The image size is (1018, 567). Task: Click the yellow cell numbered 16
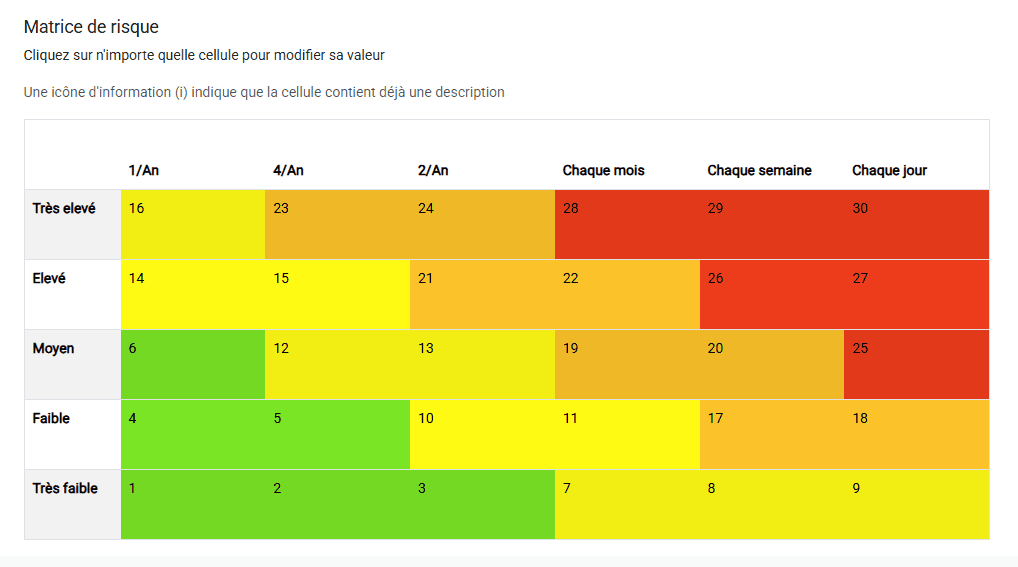tap(193, 225)
